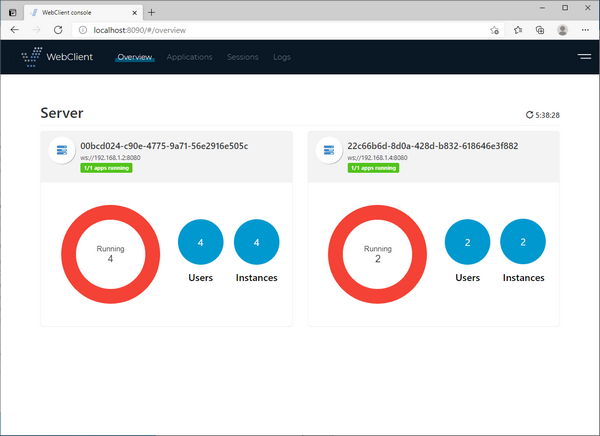The width and height of the screenshot is (600, 436).
Task: Switch to the Applications tab
Action: point(189,57)
